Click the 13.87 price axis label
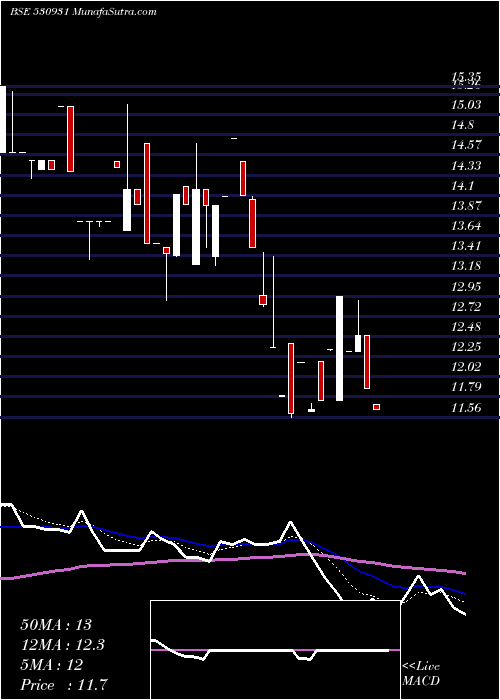Image resolution: width=500 pixels, height=700 pixels. coord(466,206)
